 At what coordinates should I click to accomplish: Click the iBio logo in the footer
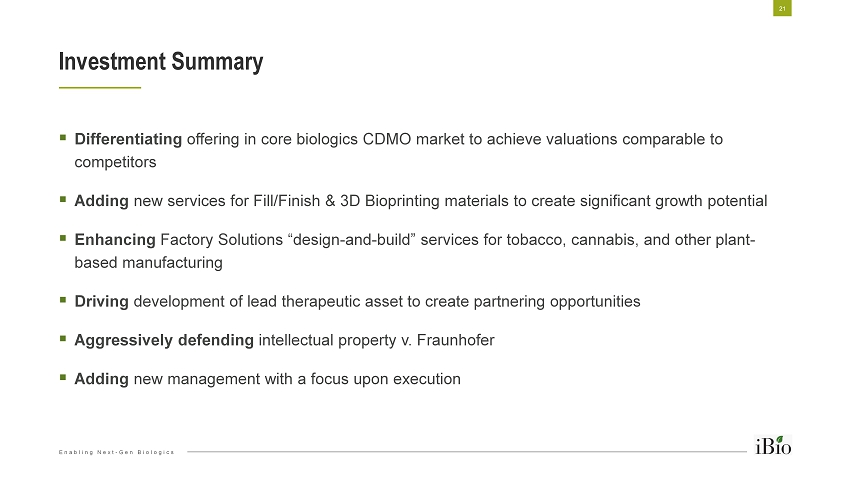point(773,445)
